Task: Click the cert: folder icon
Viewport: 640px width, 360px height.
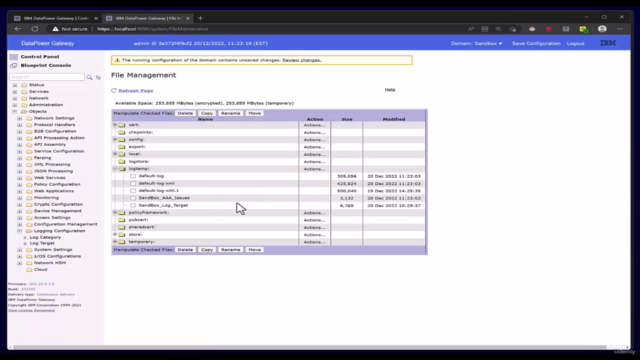Action: pos(122,125)
